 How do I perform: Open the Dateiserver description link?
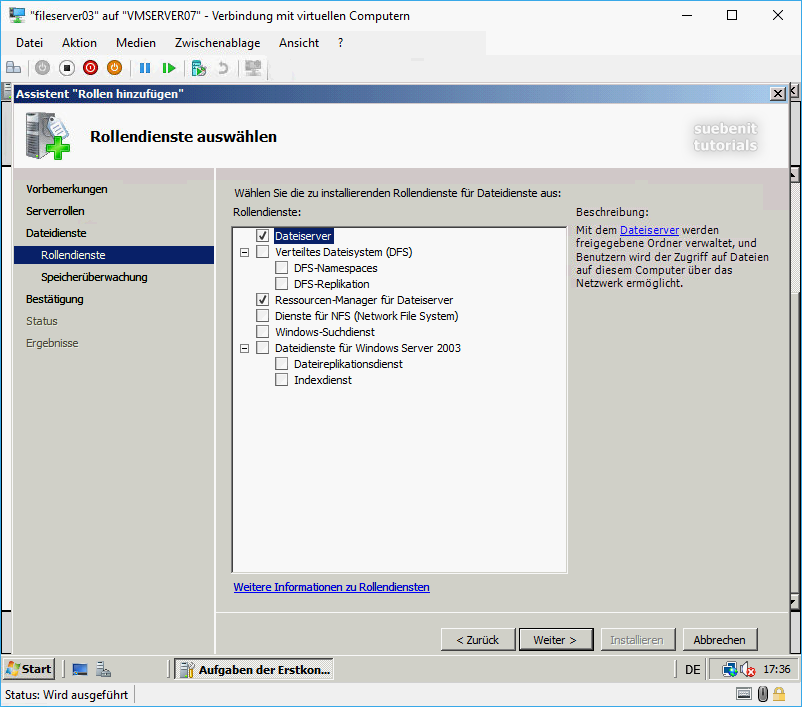(x=649, y=230)
